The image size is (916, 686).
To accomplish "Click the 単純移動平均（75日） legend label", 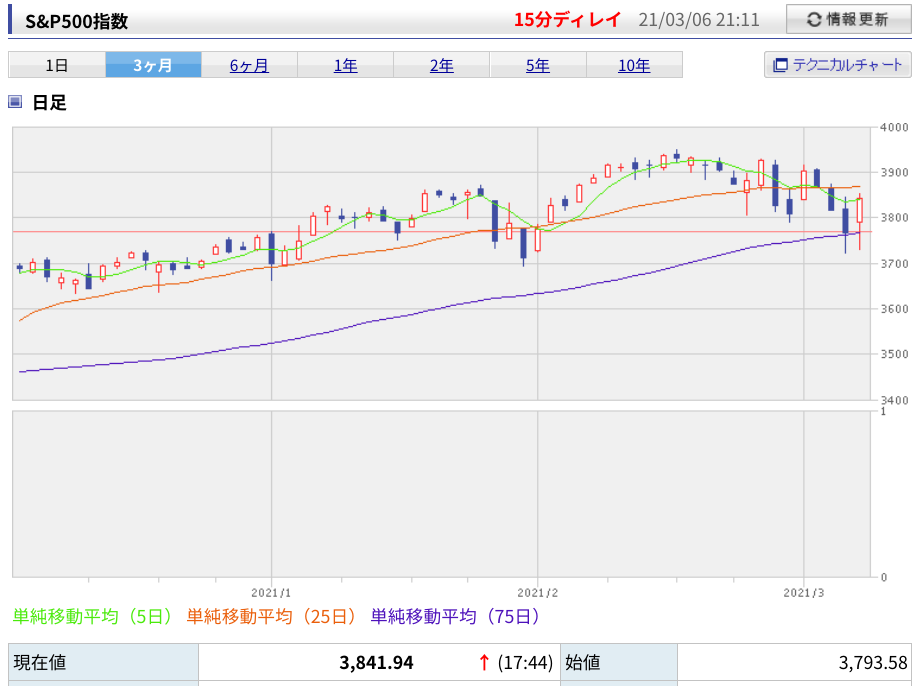I will pyautogui.click(x=454, y=616).
